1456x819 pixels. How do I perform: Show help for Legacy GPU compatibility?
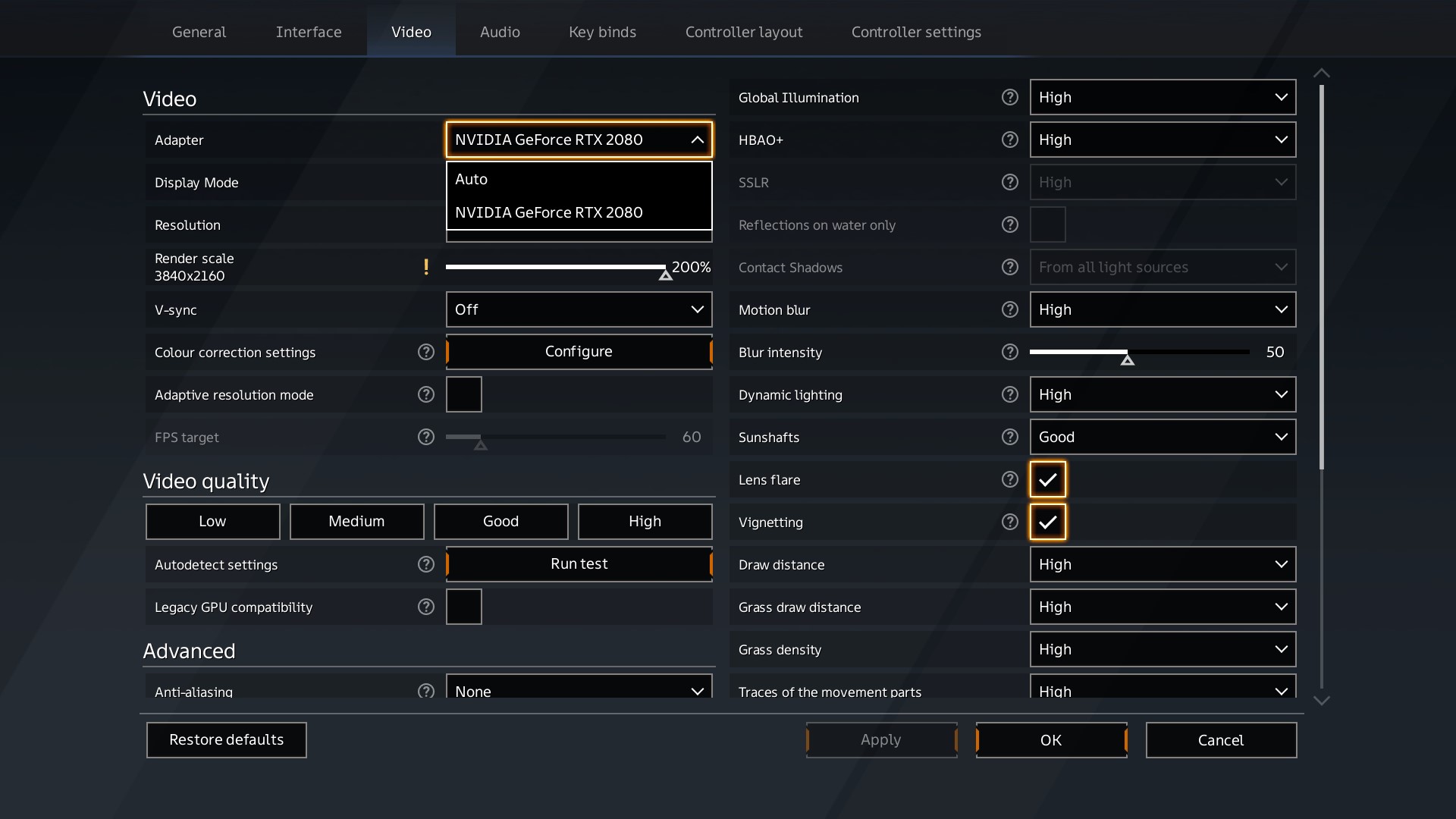[426, 607]
